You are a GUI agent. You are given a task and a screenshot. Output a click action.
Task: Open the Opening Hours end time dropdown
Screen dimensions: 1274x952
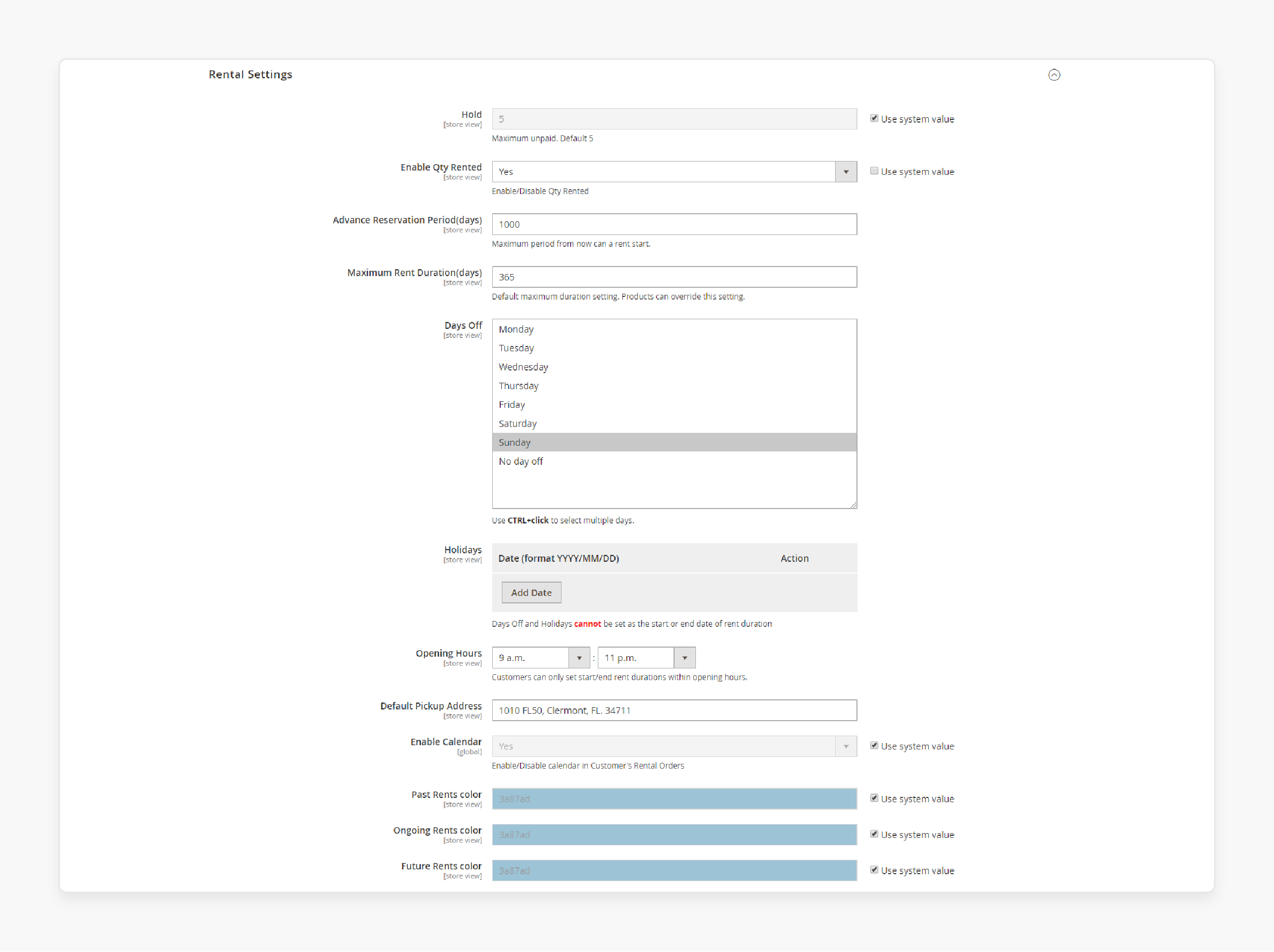[646, 657]
